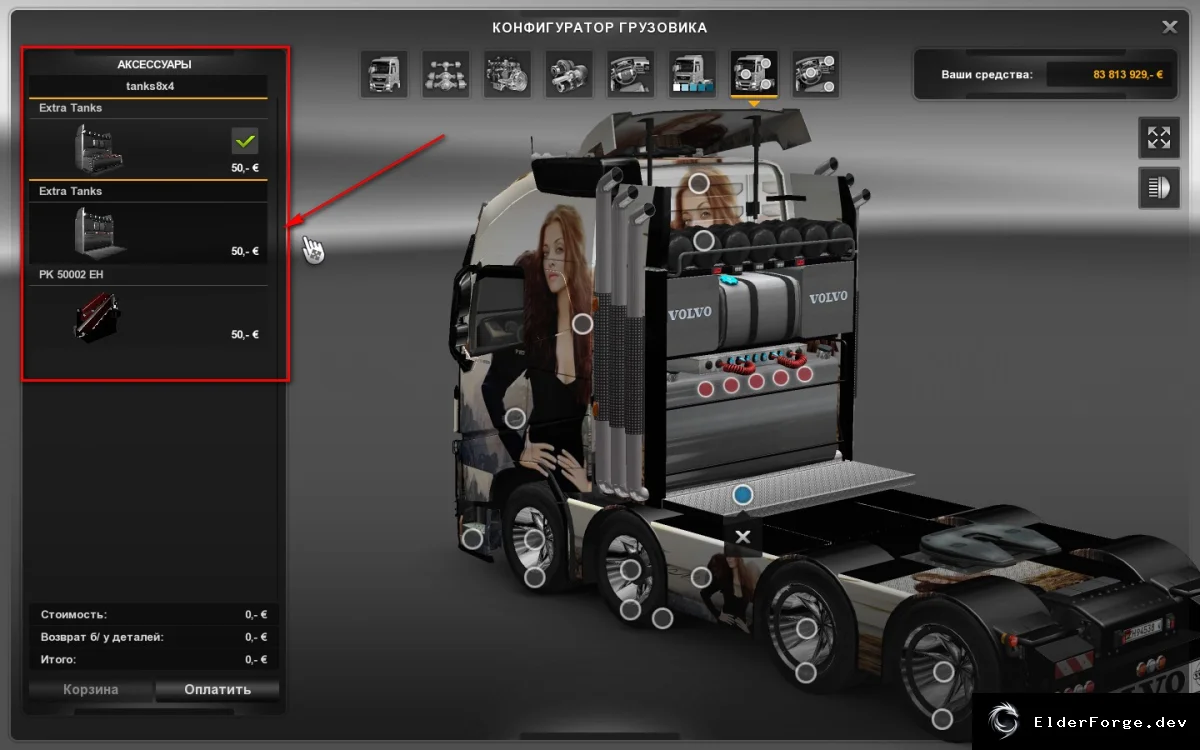
Task: Open the engine selection tab
Action: pos(508,74)
